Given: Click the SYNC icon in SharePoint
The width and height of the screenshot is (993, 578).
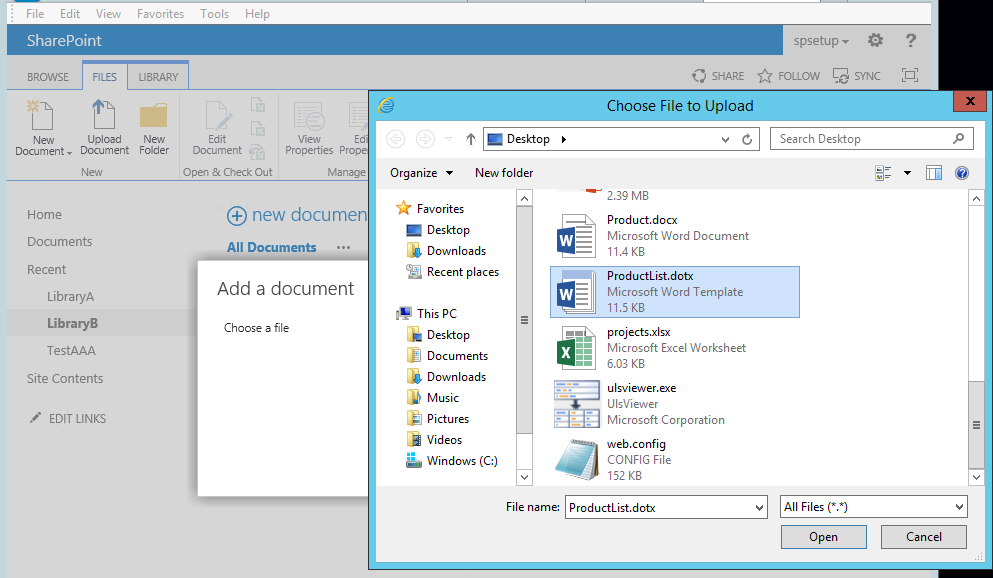Looking at the screenshot, I should point(840,76).
